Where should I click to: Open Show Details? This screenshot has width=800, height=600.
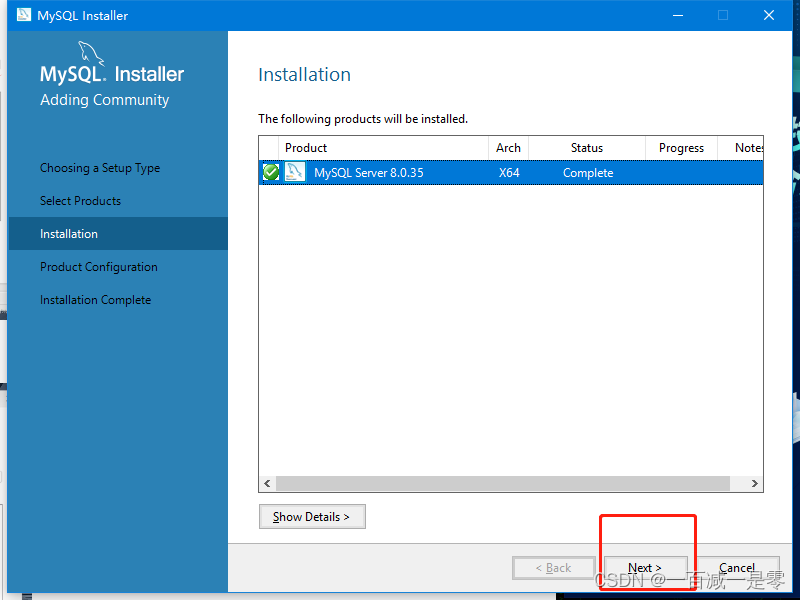pos(312,517)
